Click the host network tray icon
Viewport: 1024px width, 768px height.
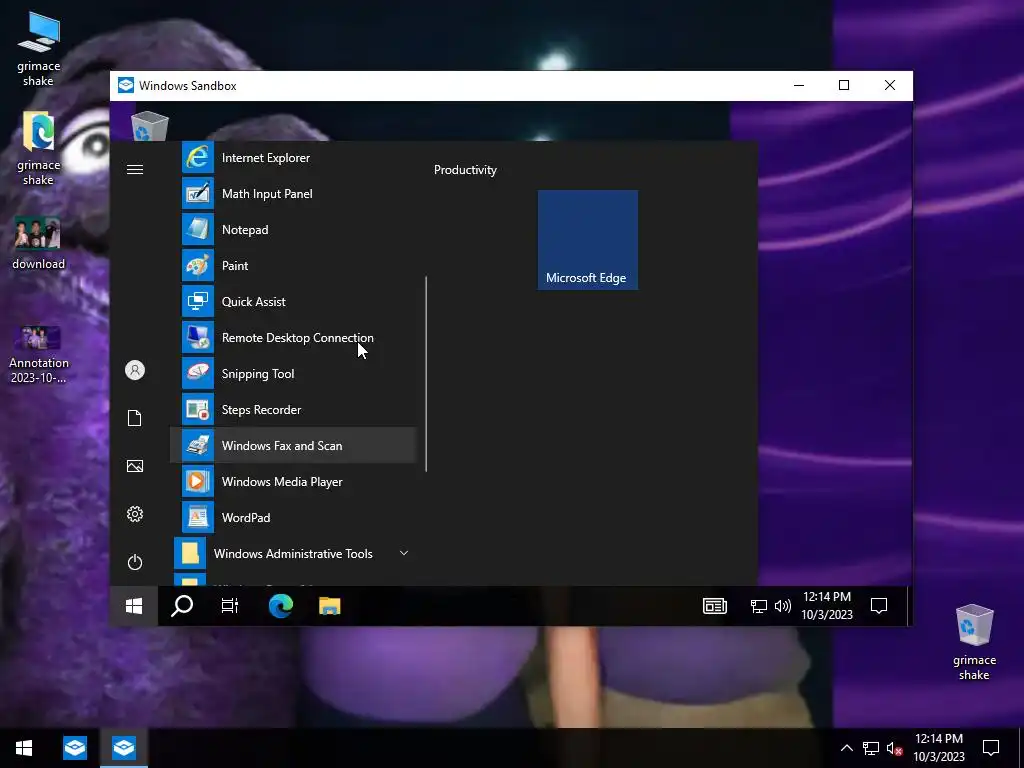(871, 748)
